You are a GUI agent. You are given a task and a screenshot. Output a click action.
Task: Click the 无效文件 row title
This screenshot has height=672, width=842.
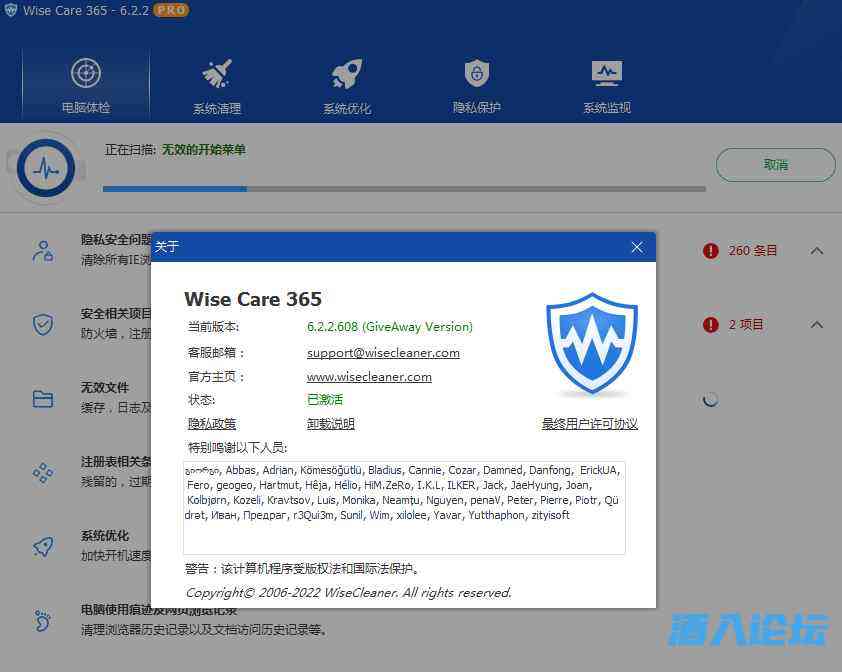click(x=105, y=387)
